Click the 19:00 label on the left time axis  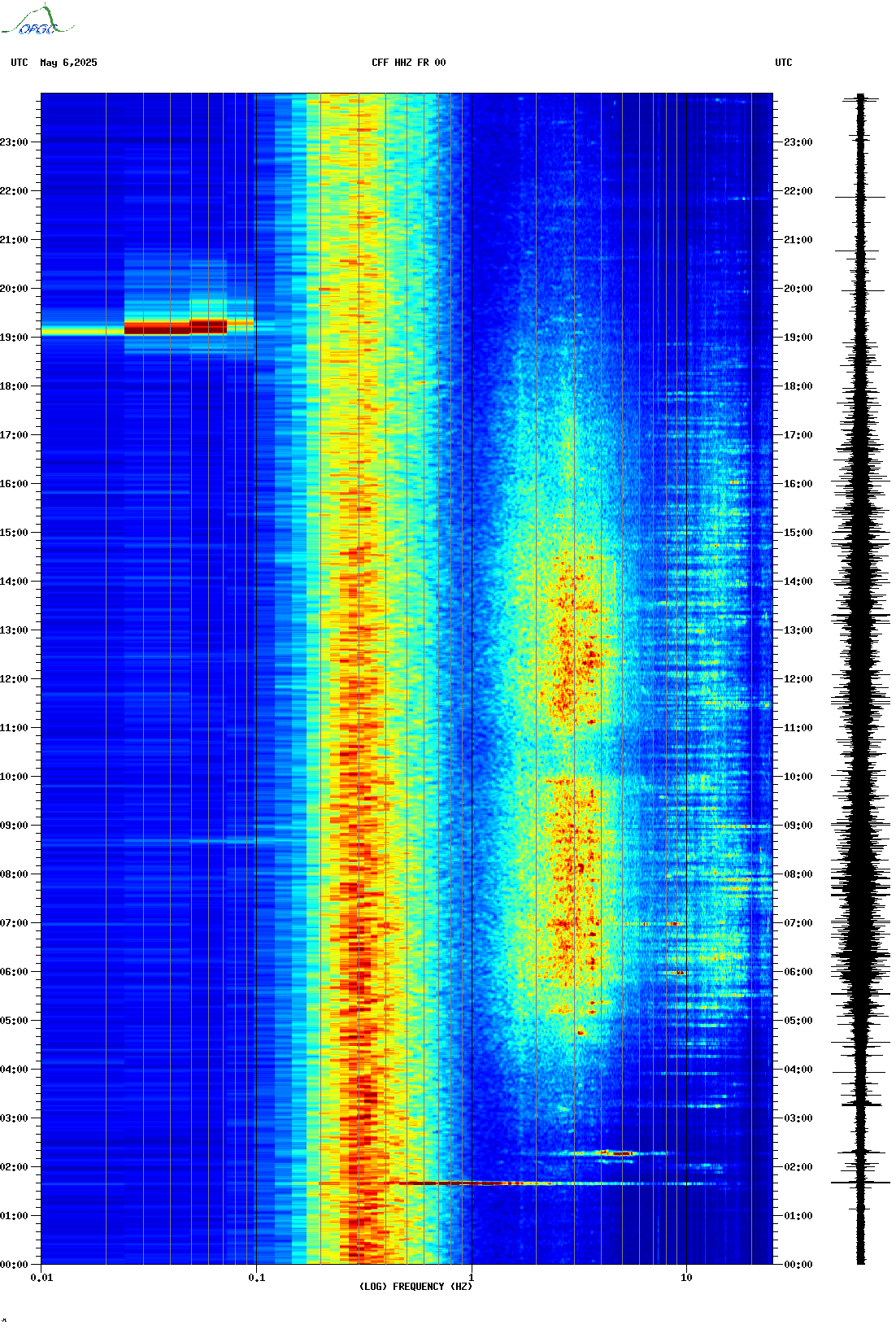[x=14, y=338]
